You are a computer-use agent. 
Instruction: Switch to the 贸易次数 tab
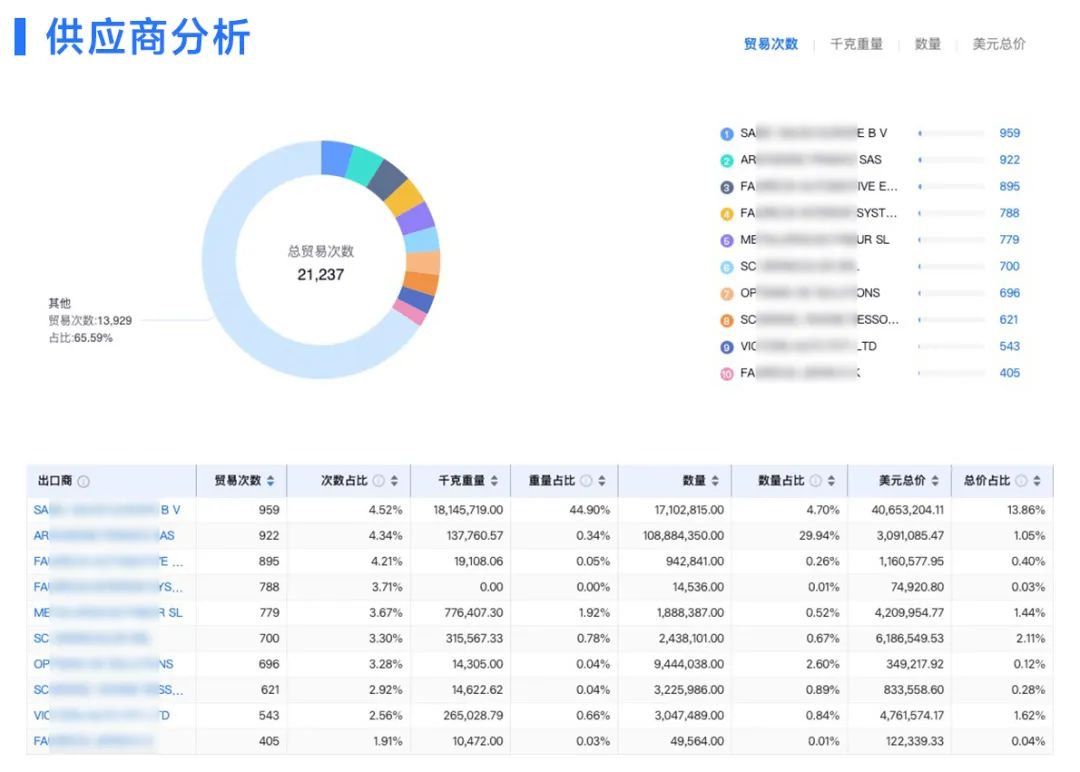771,44
